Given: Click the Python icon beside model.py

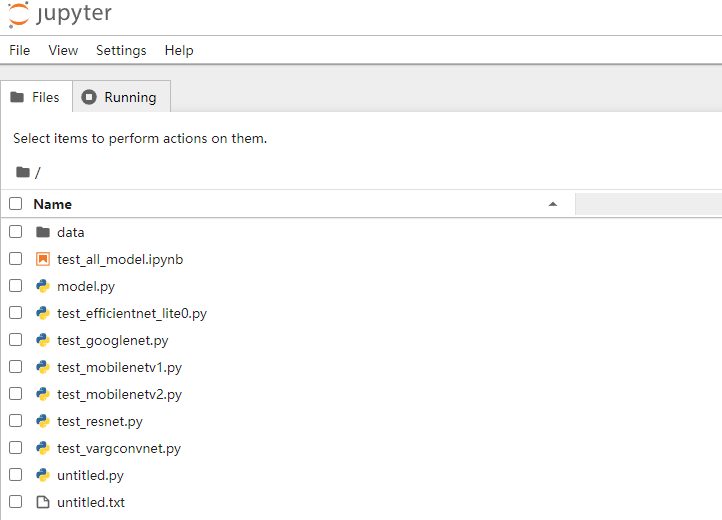Looking at the screenshot, I should coord(43,286).
